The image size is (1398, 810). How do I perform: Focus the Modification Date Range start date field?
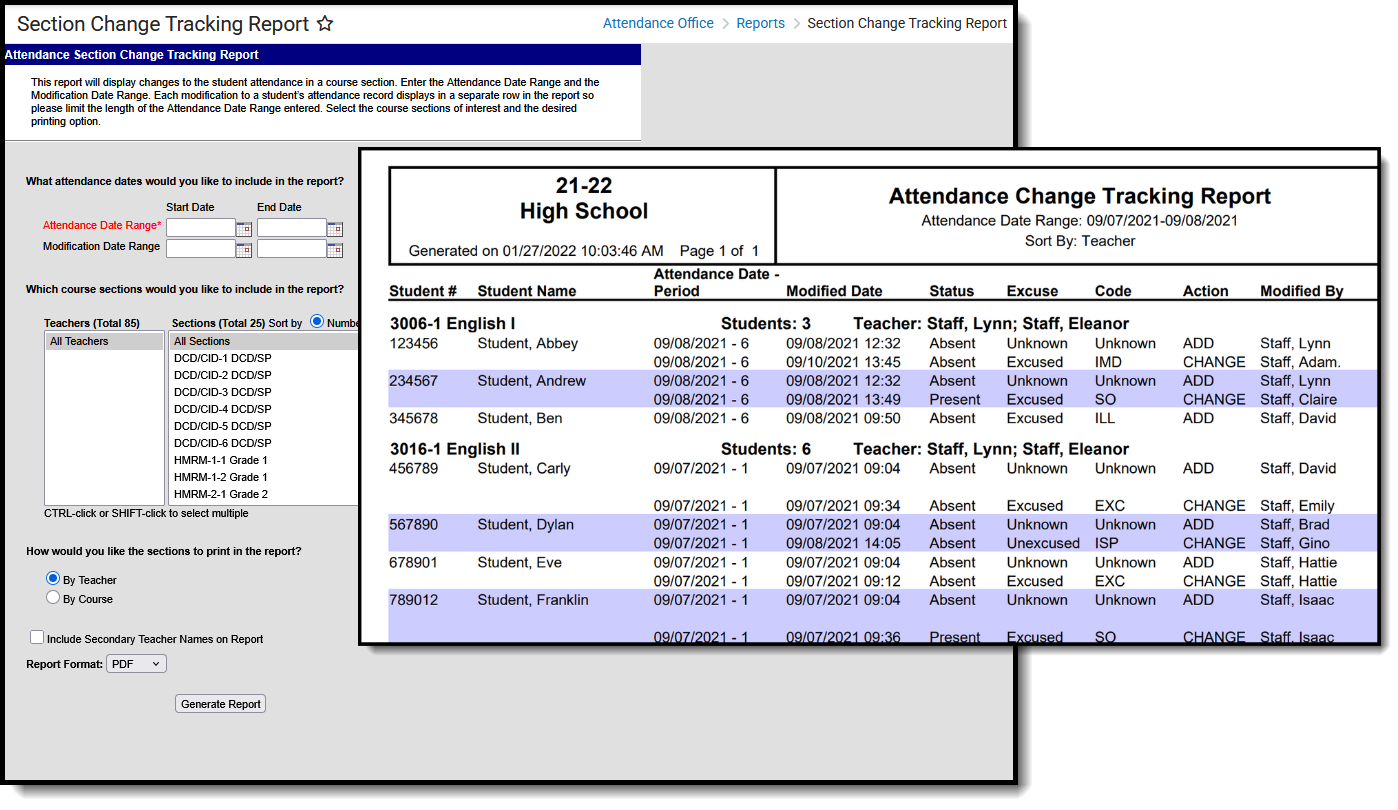click(x=201, y=249)
